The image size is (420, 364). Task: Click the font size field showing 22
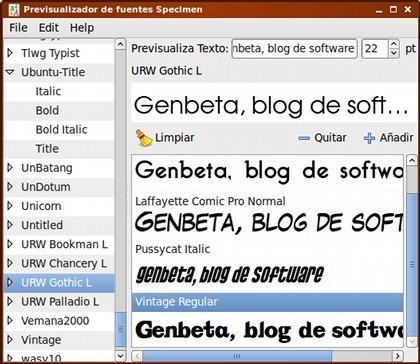375,49
